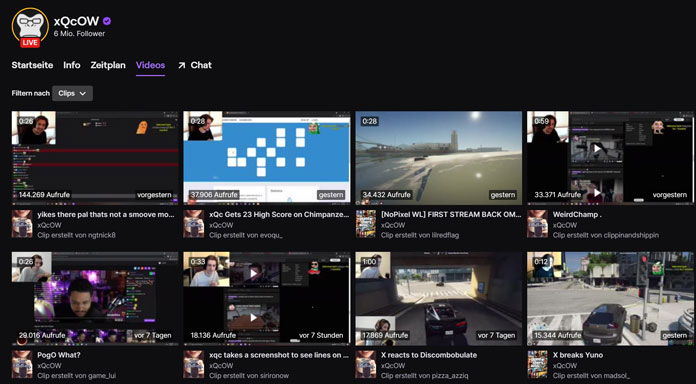Click the '17.869 Aufrufe' view count
Screen dimensions: 696x384
pos(386,336)
